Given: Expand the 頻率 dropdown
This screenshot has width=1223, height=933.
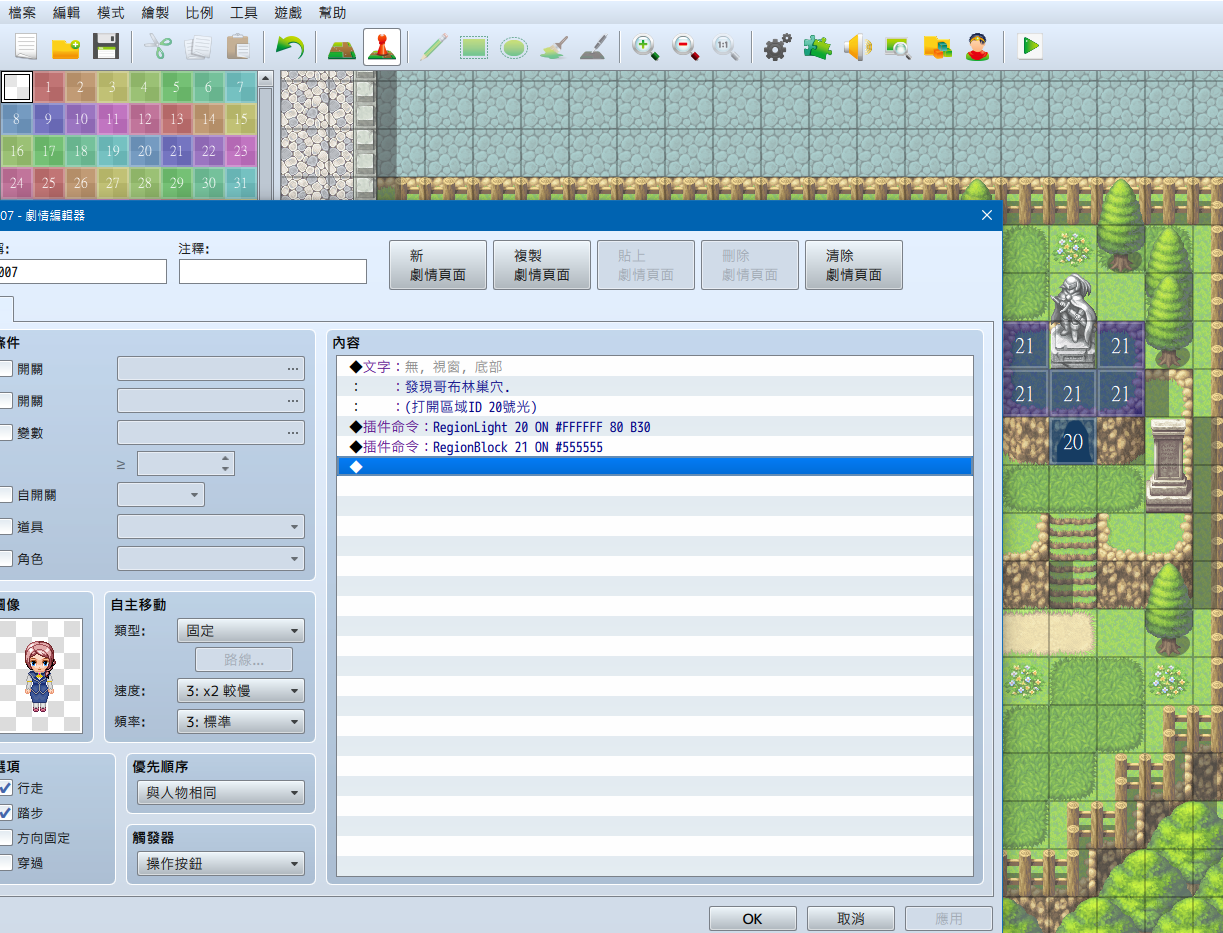Looking at the screenshot, I should click(x=240, y=721).
